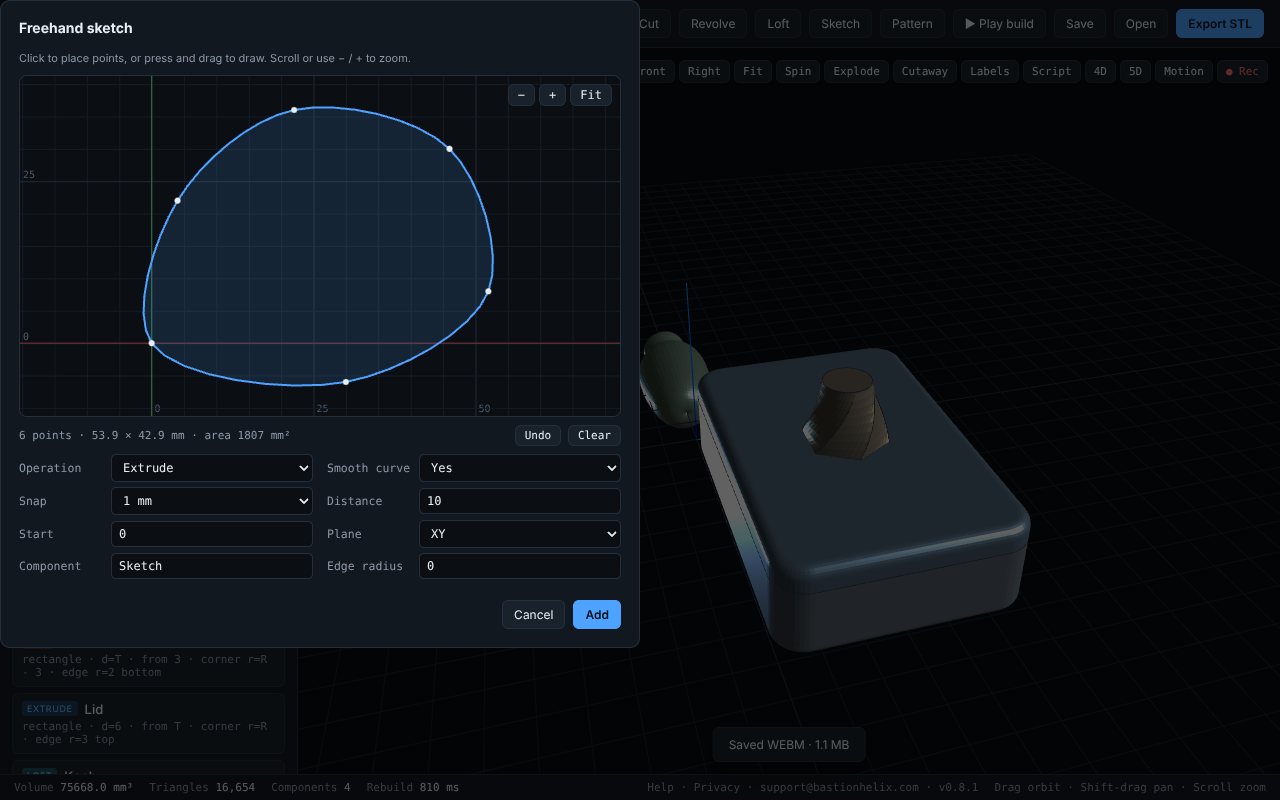
Task: Select the sketch control point at the origin
Action: [152, 343]
